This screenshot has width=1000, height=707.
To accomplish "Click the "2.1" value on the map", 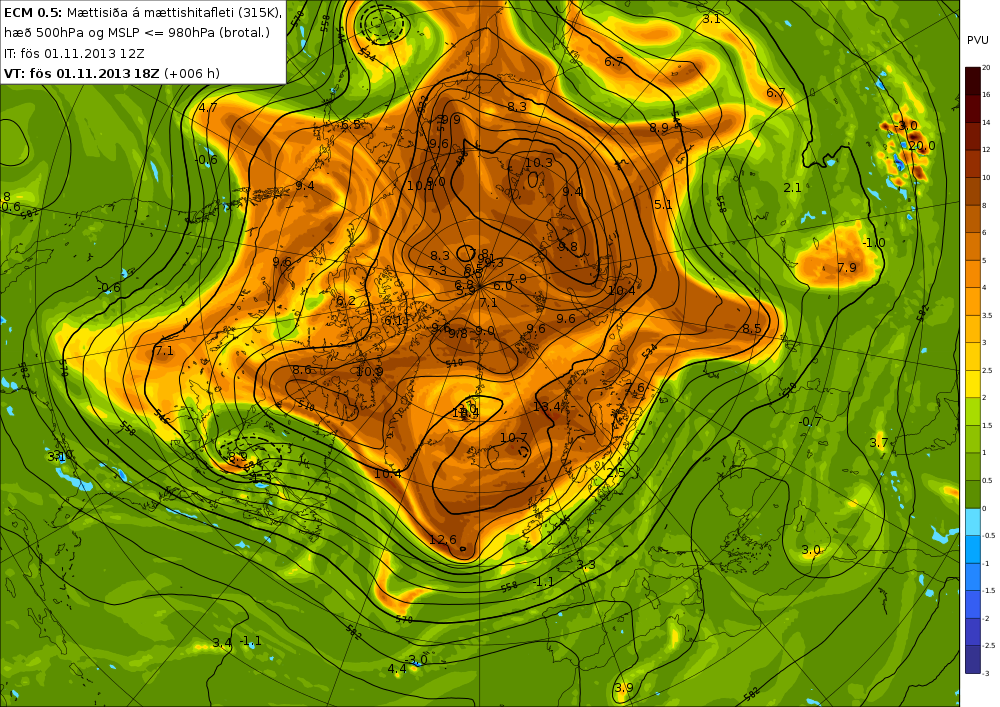I will pos(792,188).
